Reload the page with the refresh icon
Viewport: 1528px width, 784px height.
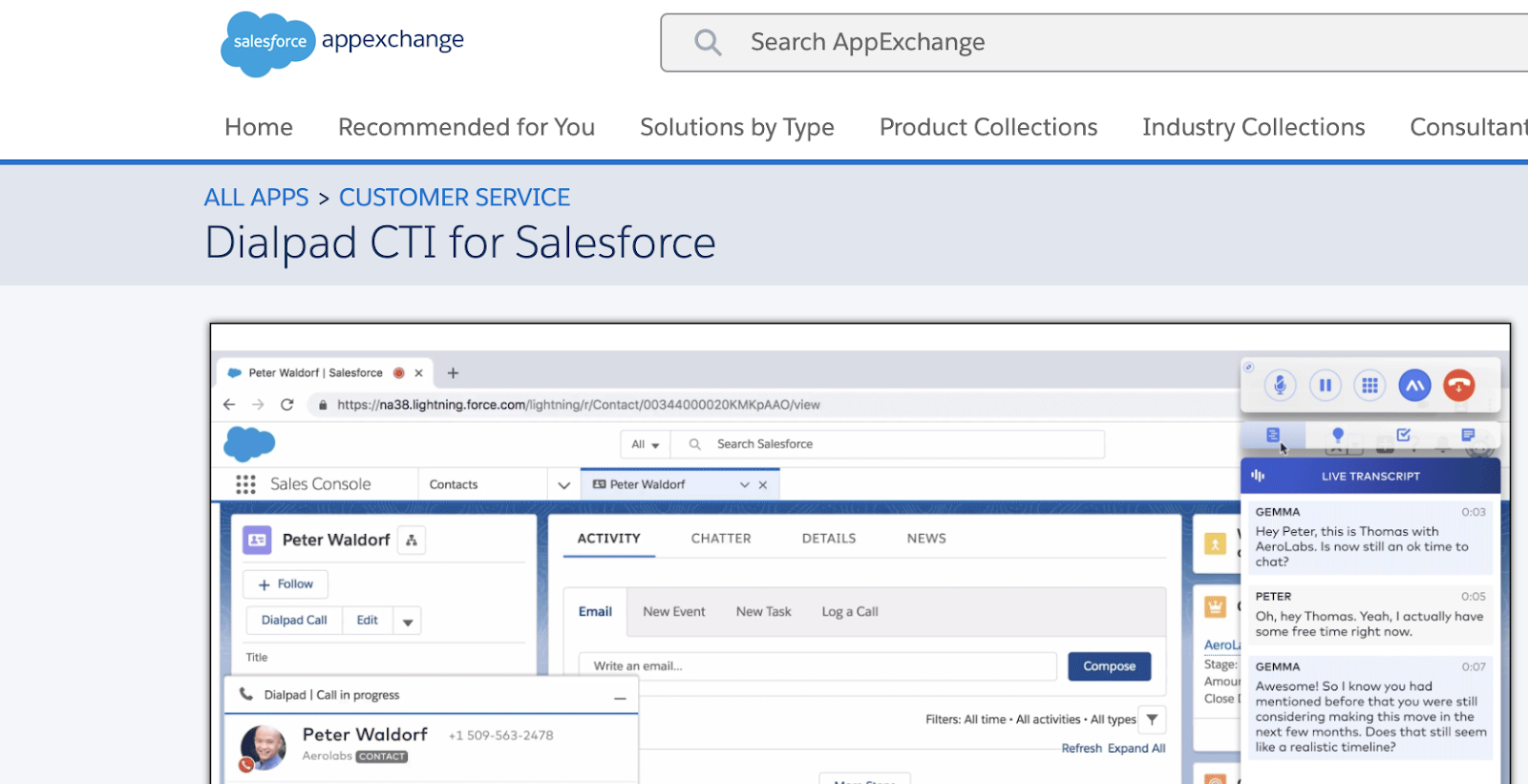[x=286, y=405]
